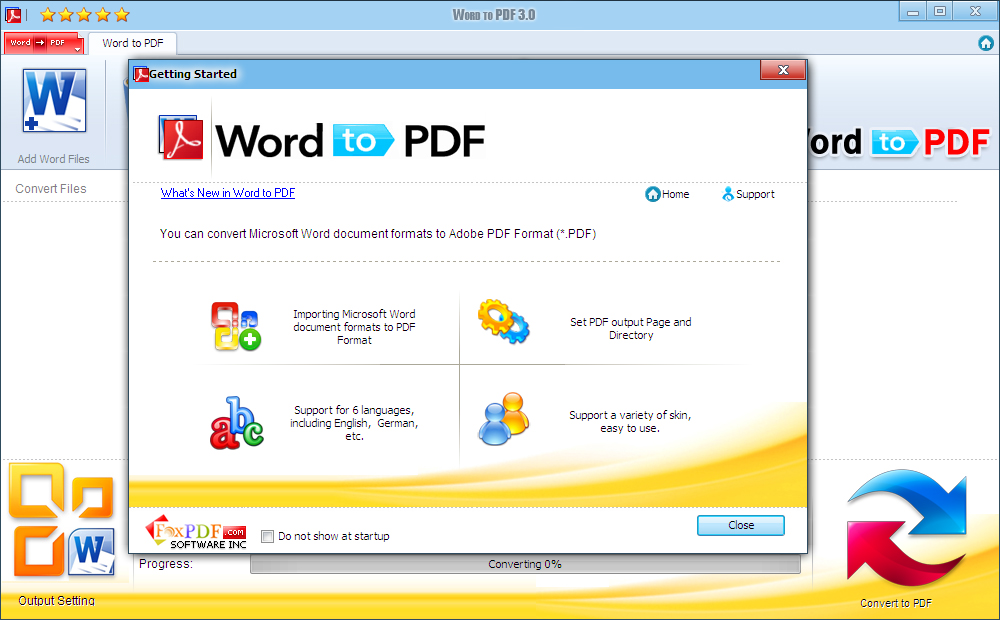Click the PDF app icon in title bar
Viewport: 1000px width, 620px height.
13,14
